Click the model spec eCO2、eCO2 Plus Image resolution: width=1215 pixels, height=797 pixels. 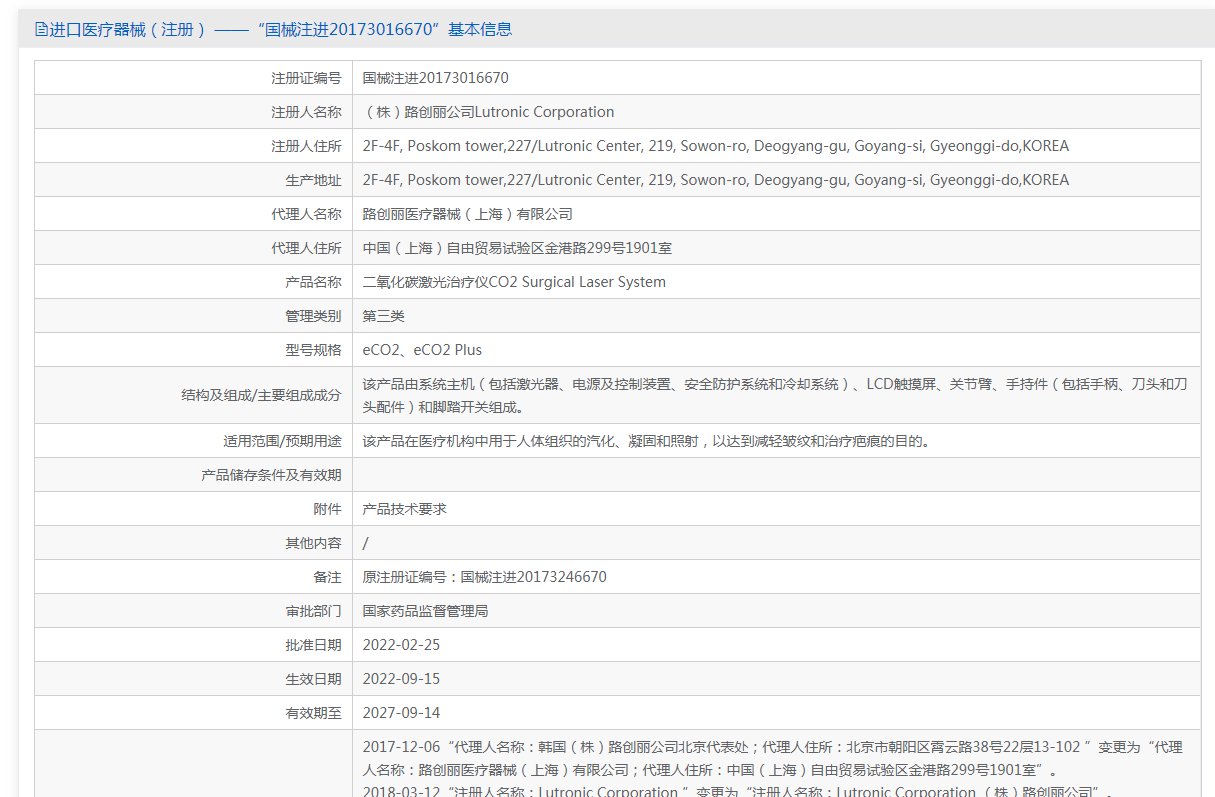tap(422, 350)
